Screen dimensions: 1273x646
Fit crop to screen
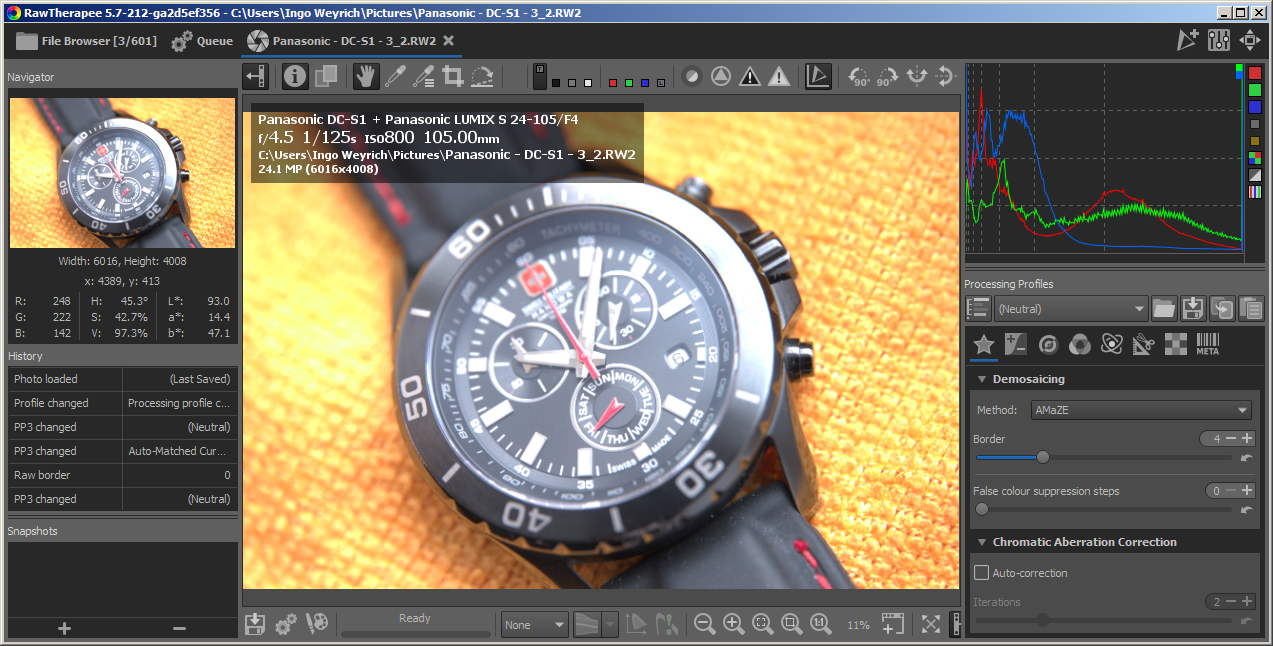tap(791, 624)
